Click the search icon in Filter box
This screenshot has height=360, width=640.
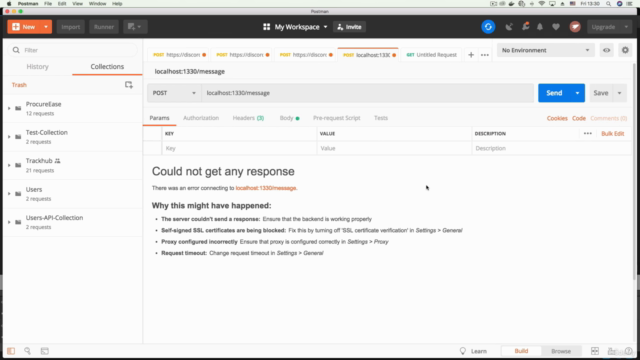tap(16, 50)
